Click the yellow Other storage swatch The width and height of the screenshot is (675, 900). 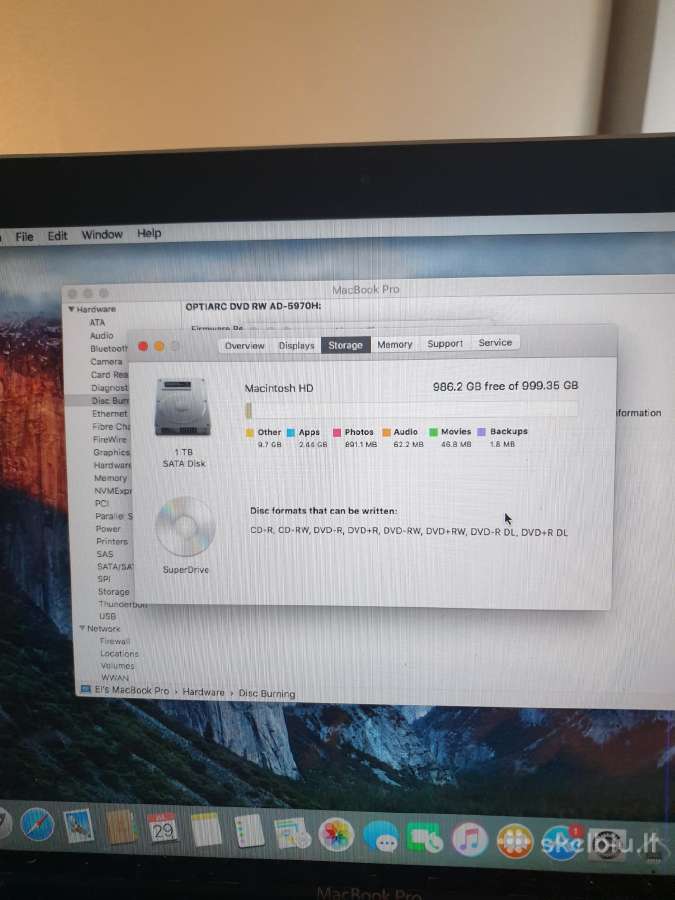click(x=250, y=433)
